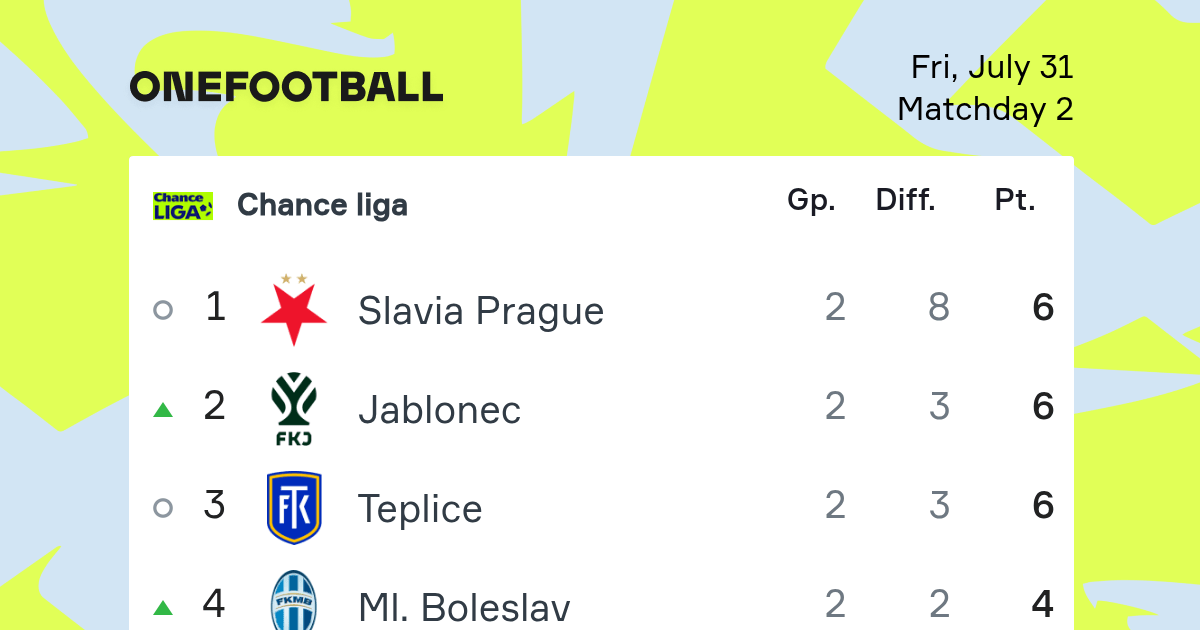Click the green up arrow beside Jablonec
The image size is (1200, 630).
pyautogui.click(x=163, y=409)
